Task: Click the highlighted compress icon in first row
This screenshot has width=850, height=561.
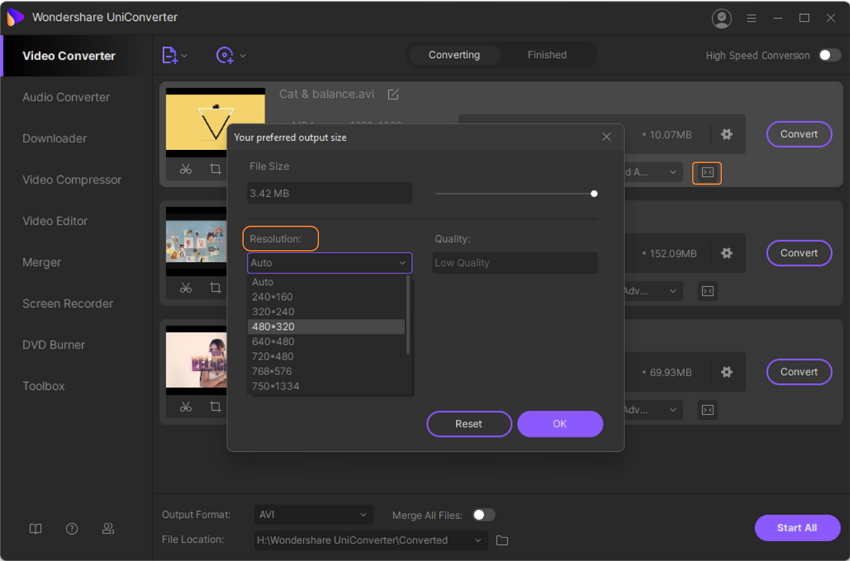Action: tap(707, 173)
